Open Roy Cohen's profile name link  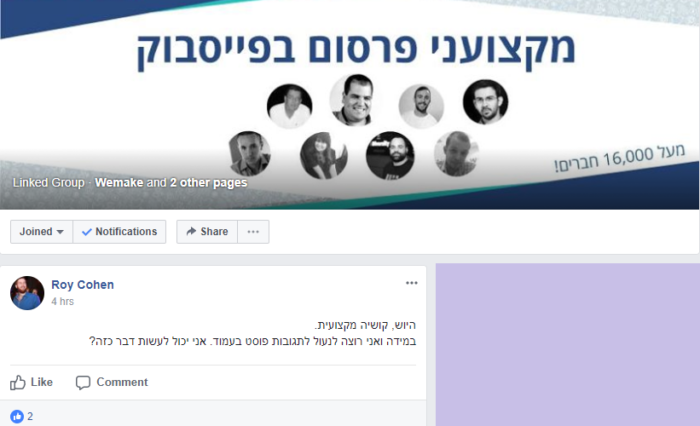(83, 285)
